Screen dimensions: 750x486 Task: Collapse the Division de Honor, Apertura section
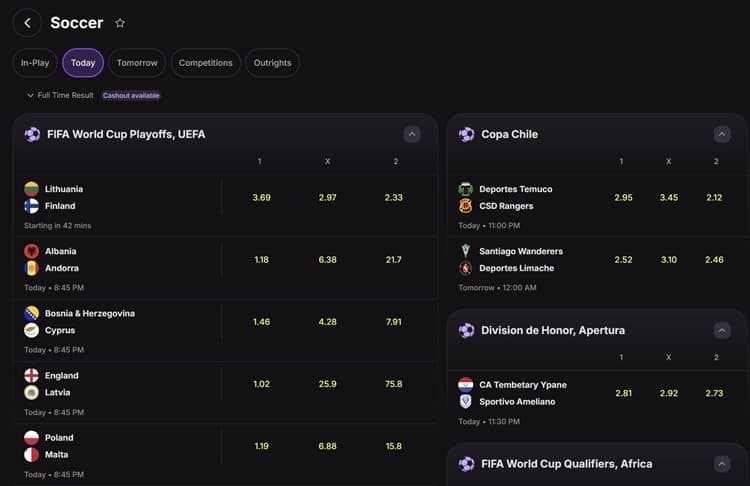click(722, 330)
